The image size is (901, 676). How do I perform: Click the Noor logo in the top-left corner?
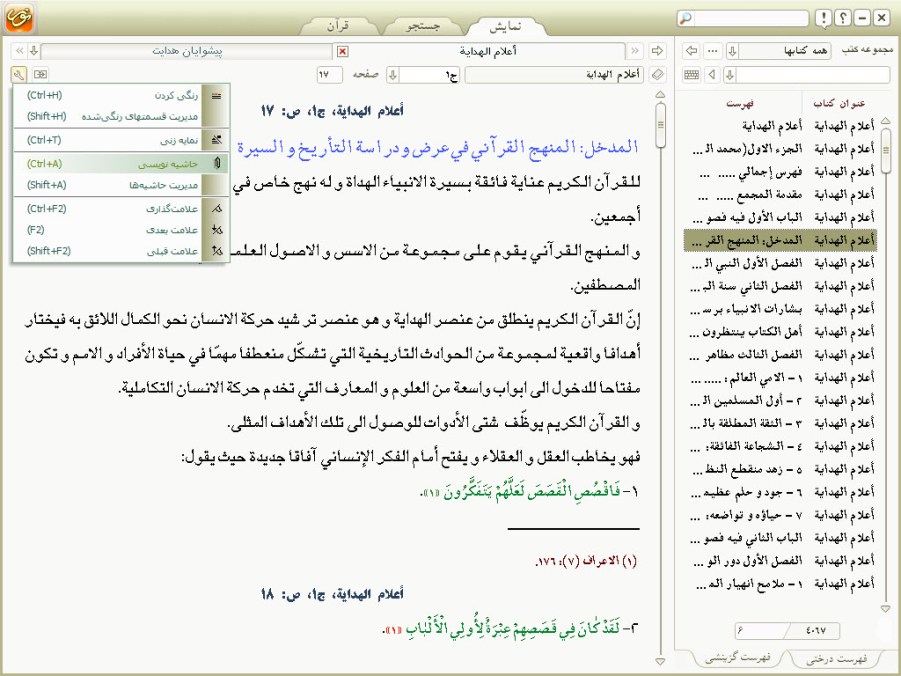pyautogui.click(x=19, y=17)
